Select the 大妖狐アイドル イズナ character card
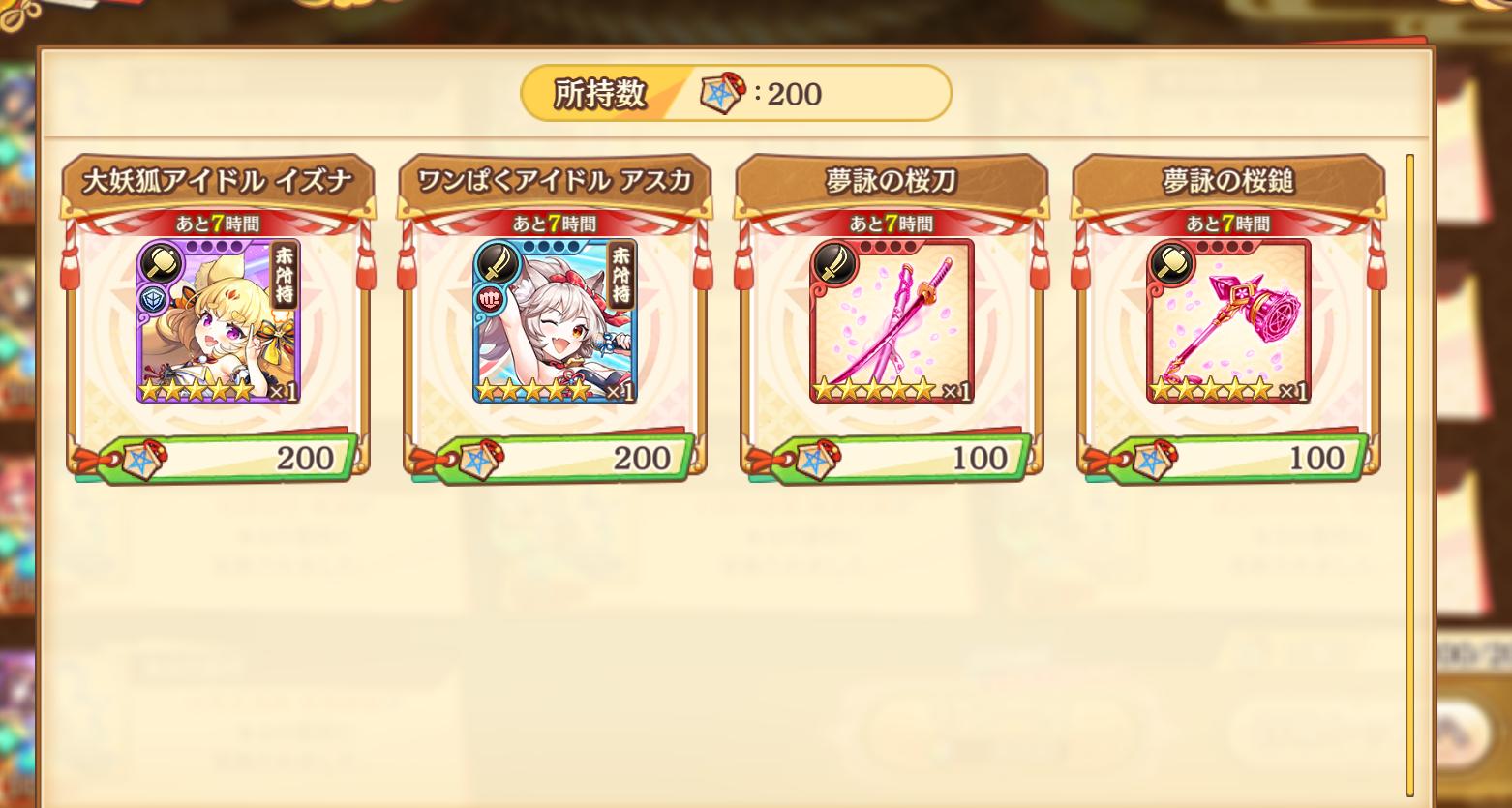Screen dimensions: 1512x808 [x=218, y=321]
